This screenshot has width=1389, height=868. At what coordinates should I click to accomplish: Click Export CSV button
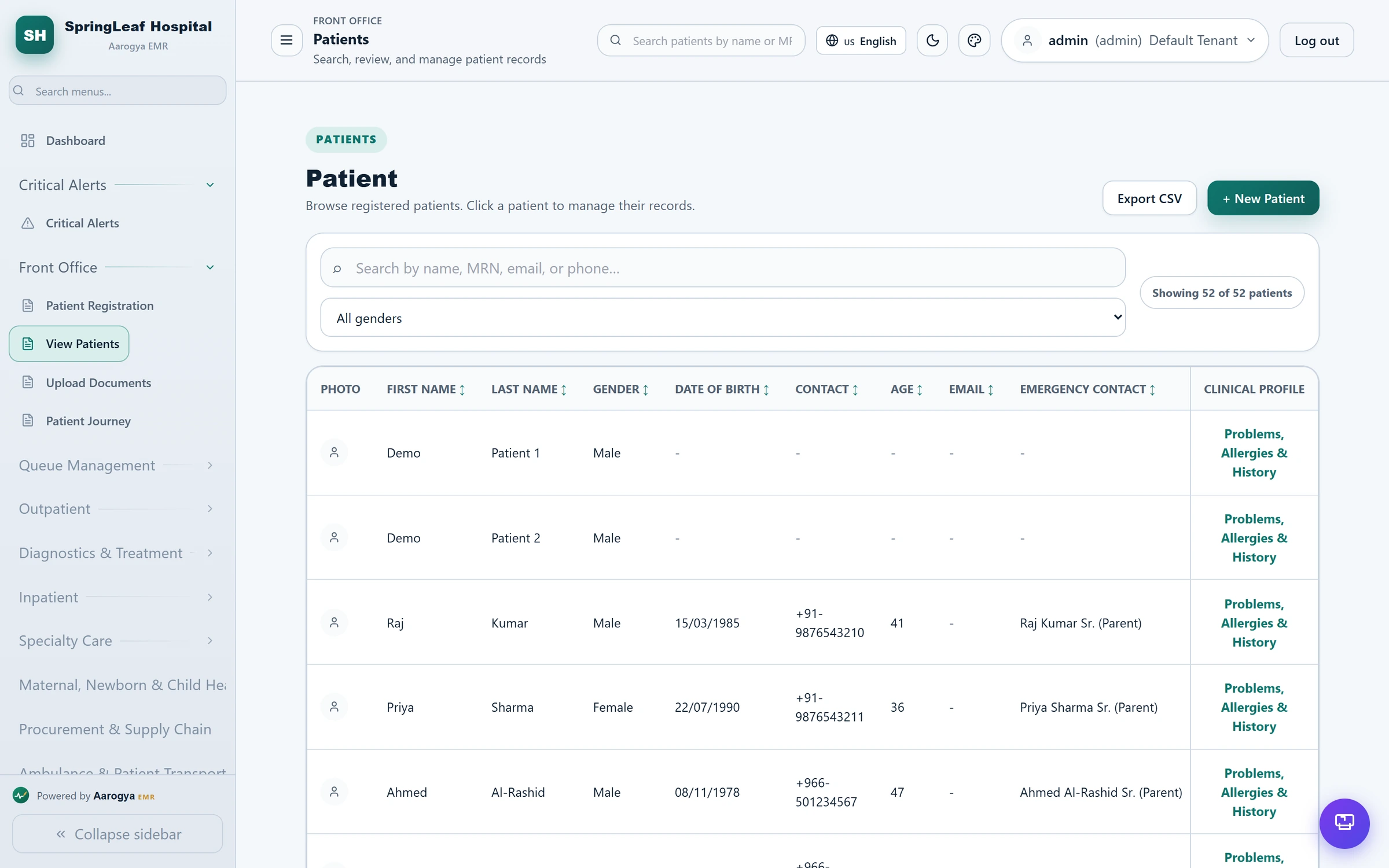[x=1149, y=198]
